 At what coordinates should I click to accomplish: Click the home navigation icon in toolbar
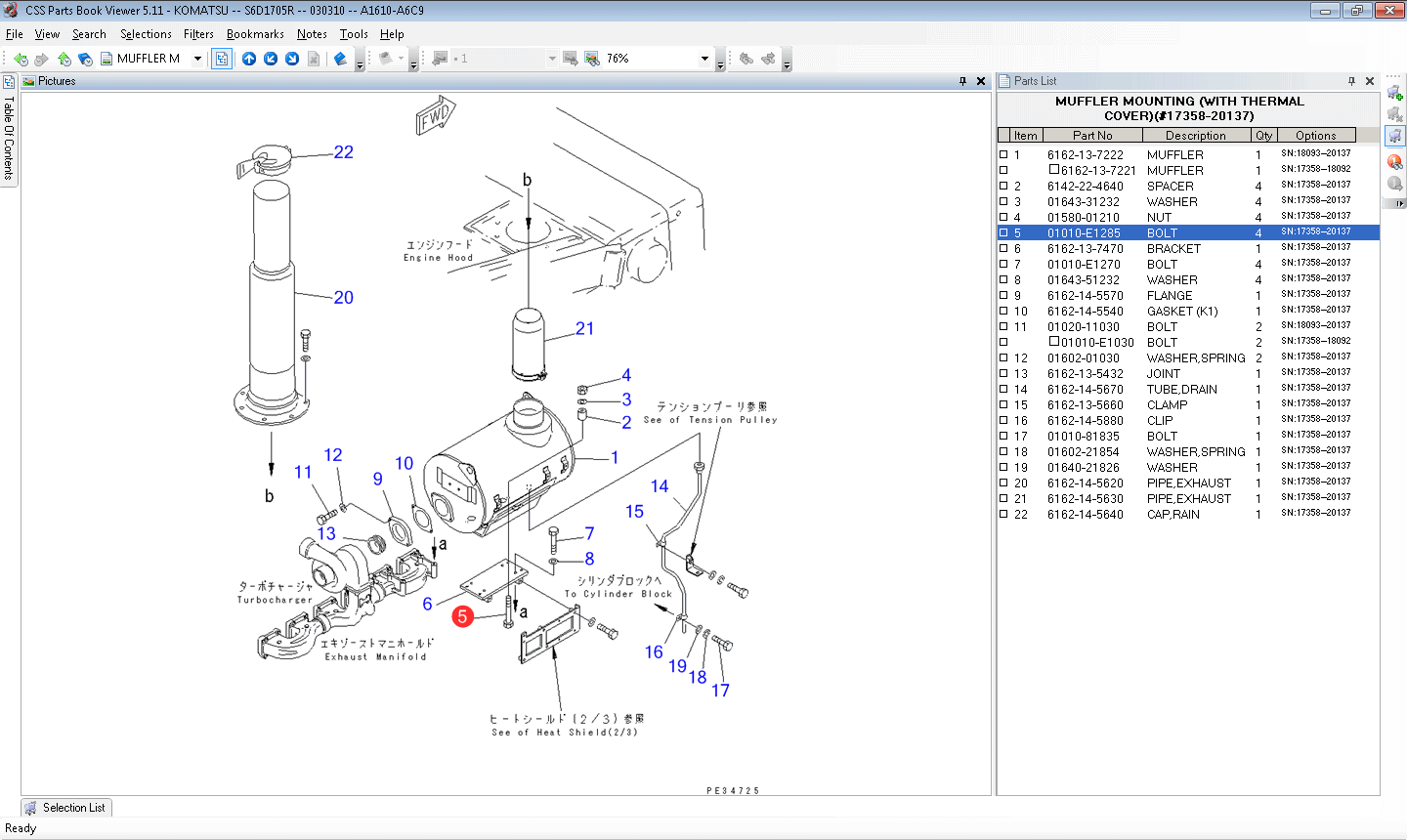tap(62, 59)
